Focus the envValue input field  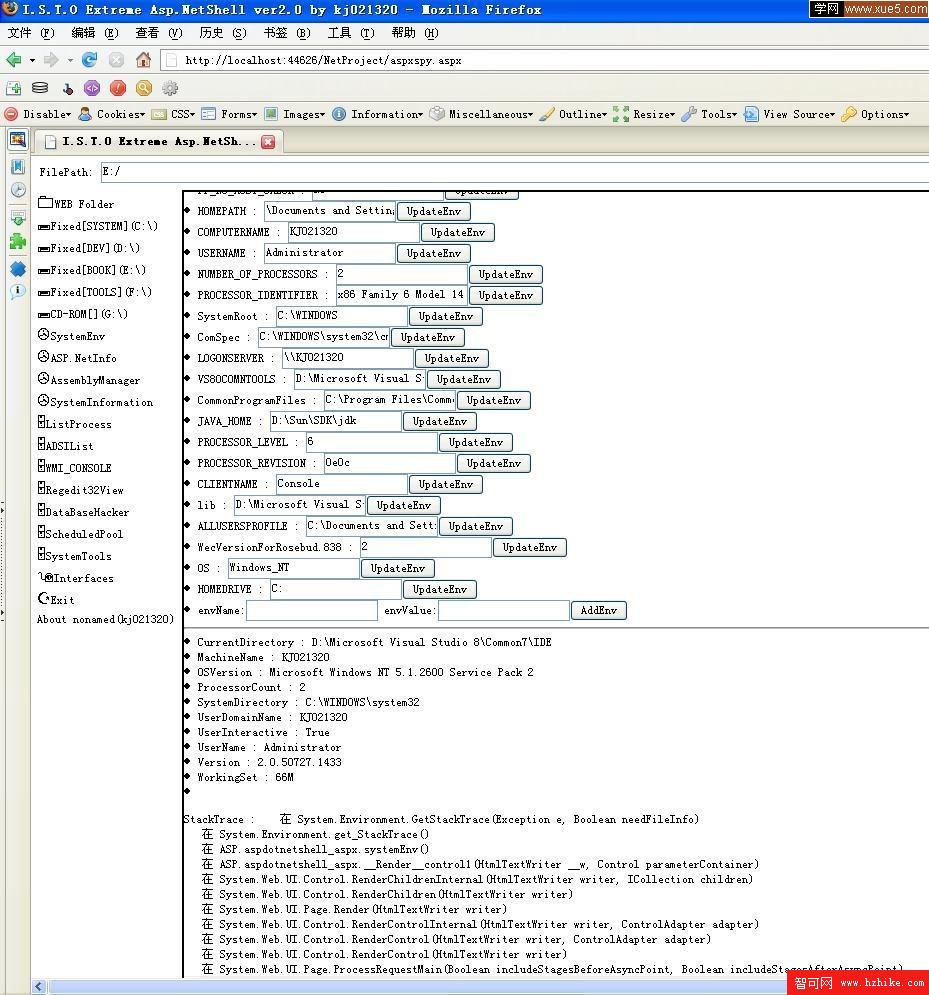click(x=504, y=610)
